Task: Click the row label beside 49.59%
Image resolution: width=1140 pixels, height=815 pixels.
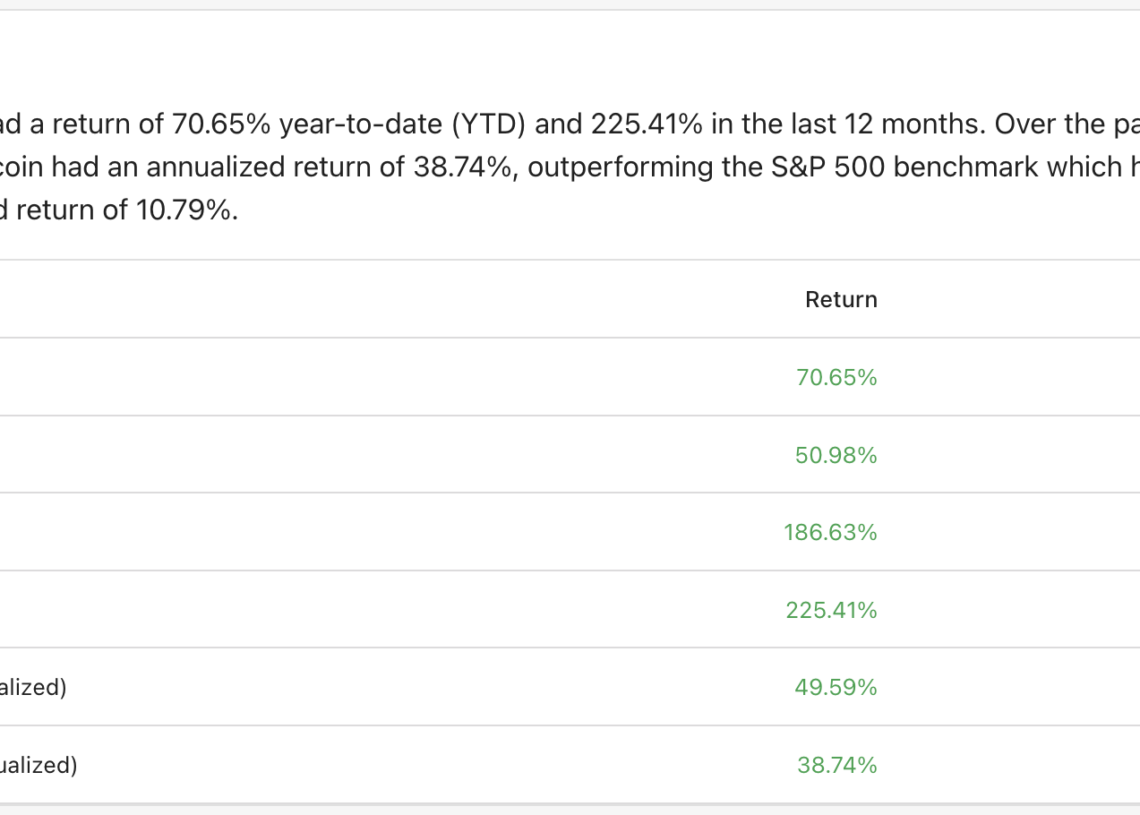Action: coord(33,688)
